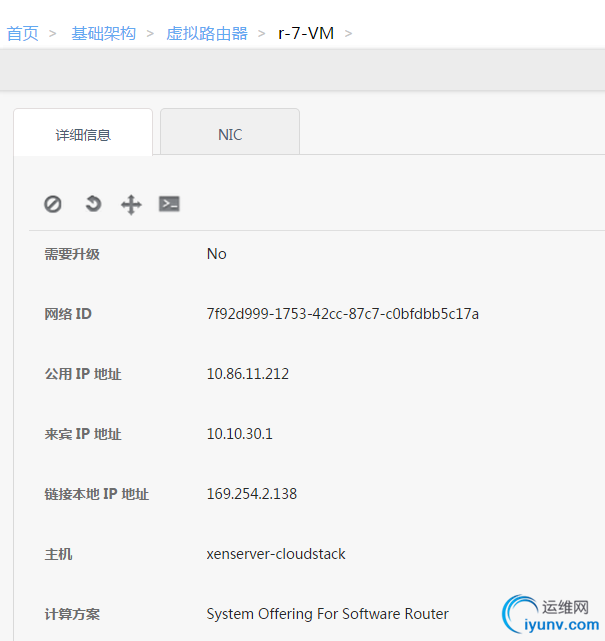
Task: Click the stop router icon
Action: click(x=53, y=204)
